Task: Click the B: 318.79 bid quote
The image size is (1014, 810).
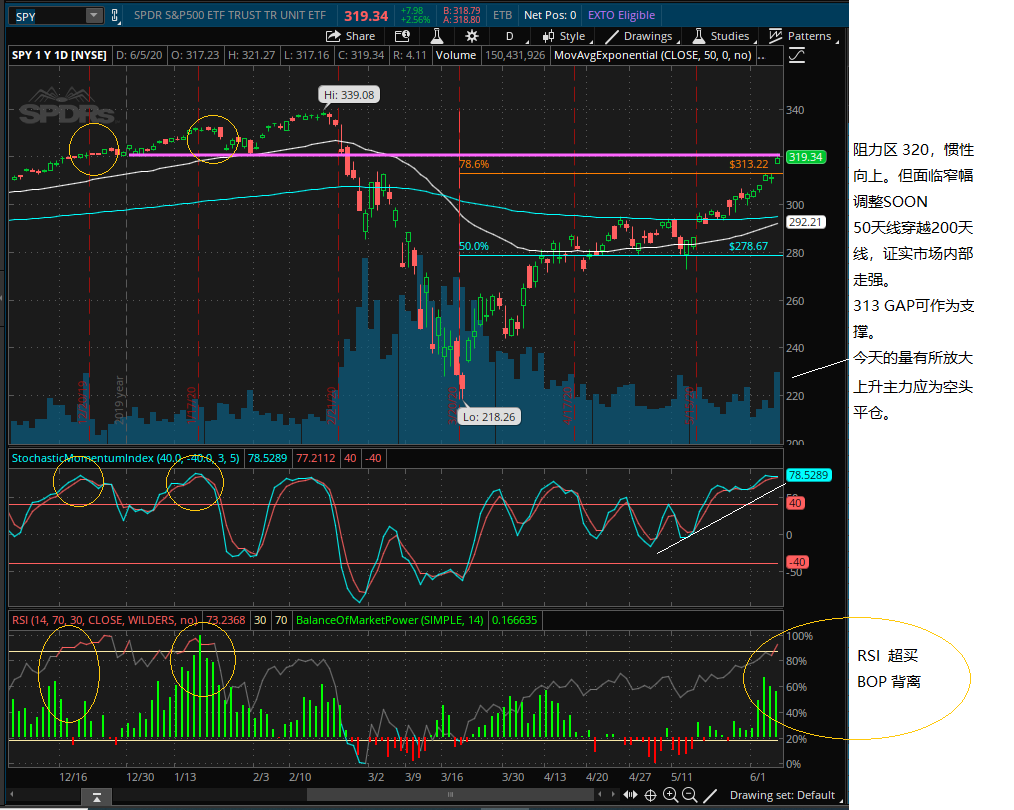Action: tap(462, 11)
